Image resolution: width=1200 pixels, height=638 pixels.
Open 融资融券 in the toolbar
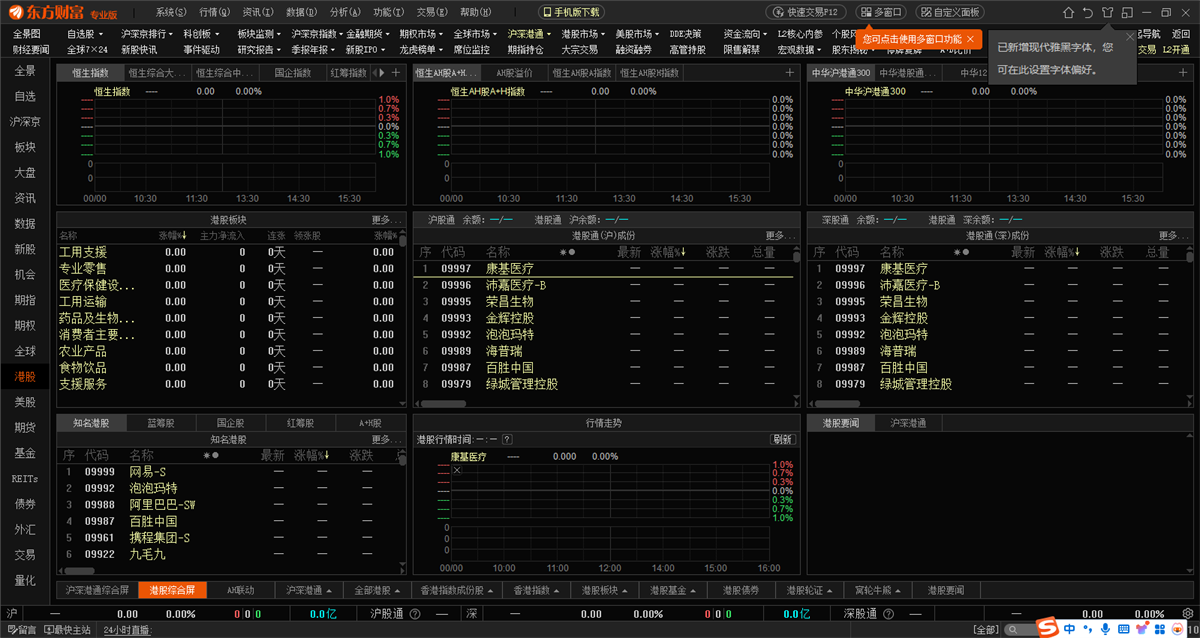point(634,49)
